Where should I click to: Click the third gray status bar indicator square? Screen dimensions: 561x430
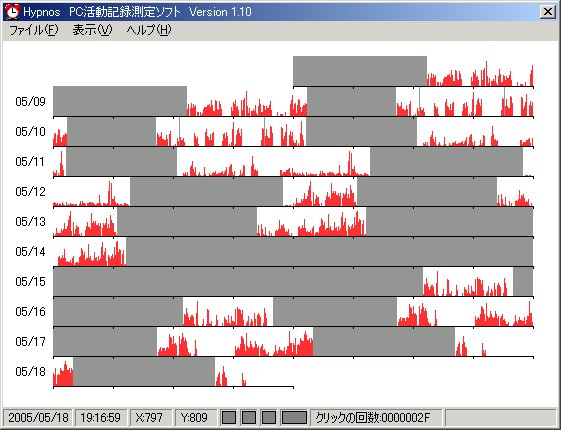269,417
